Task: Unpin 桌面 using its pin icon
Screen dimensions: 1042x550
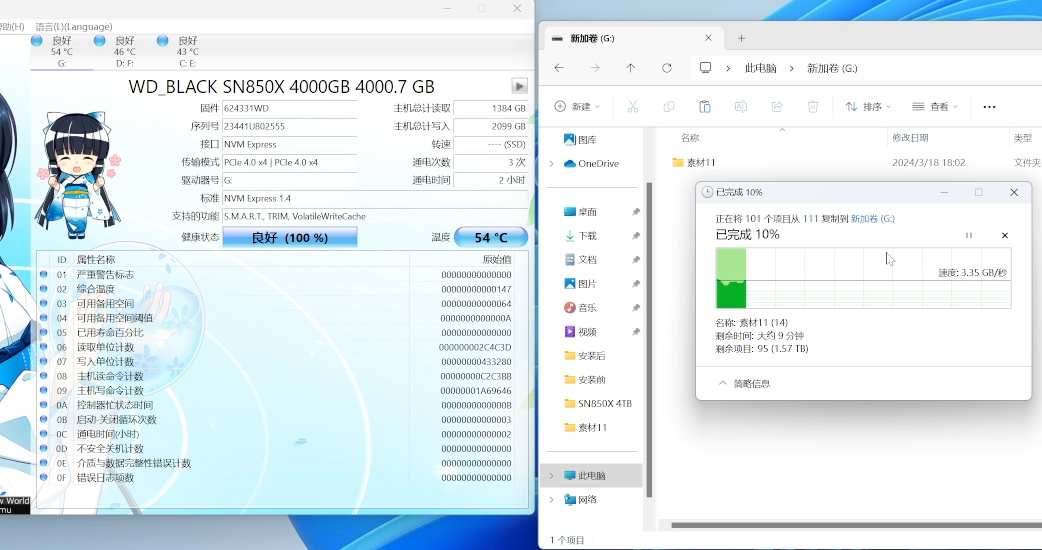Action: (635, 212)
